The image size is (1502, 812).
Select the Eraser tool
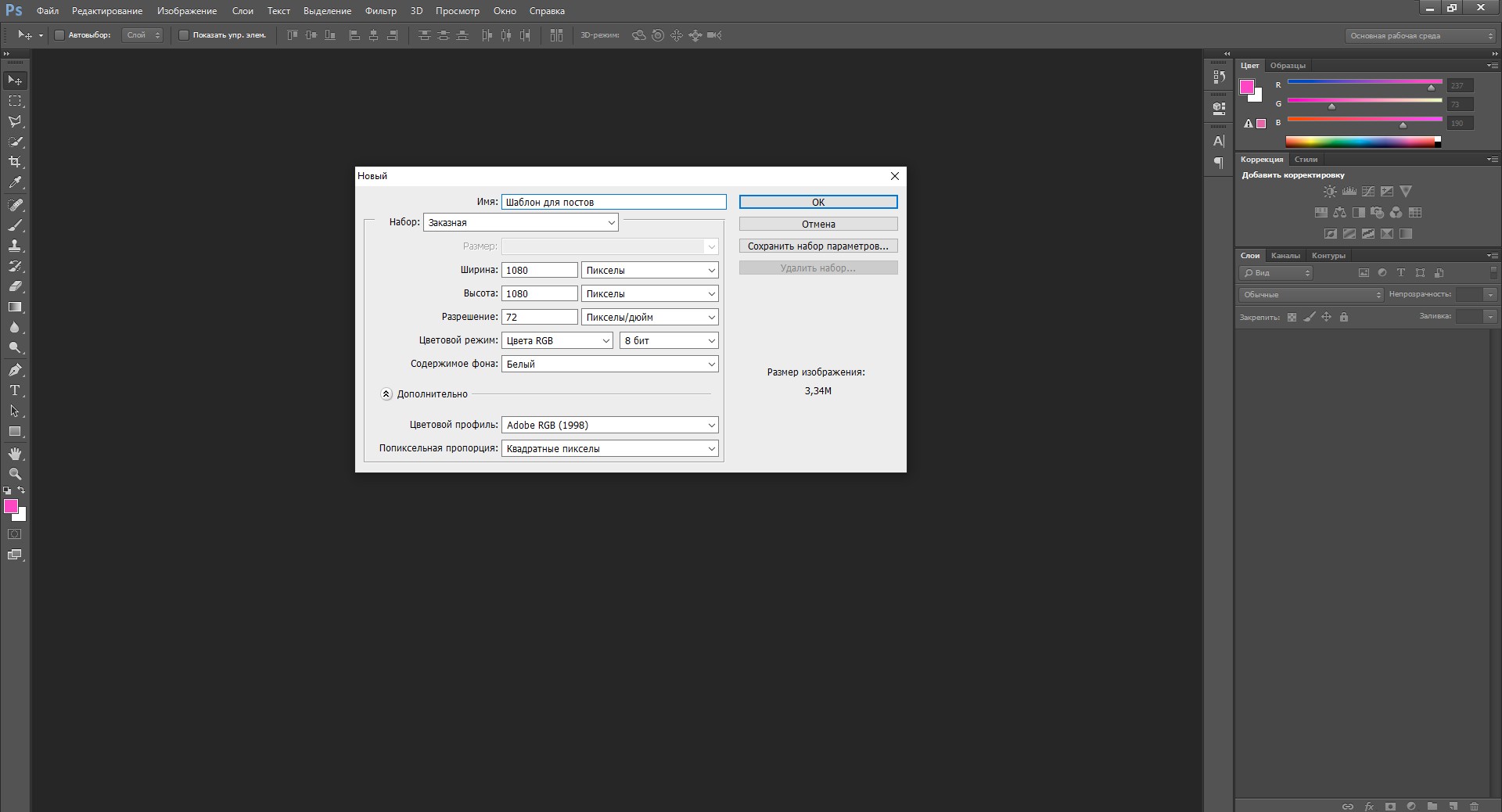click(15, 286)
